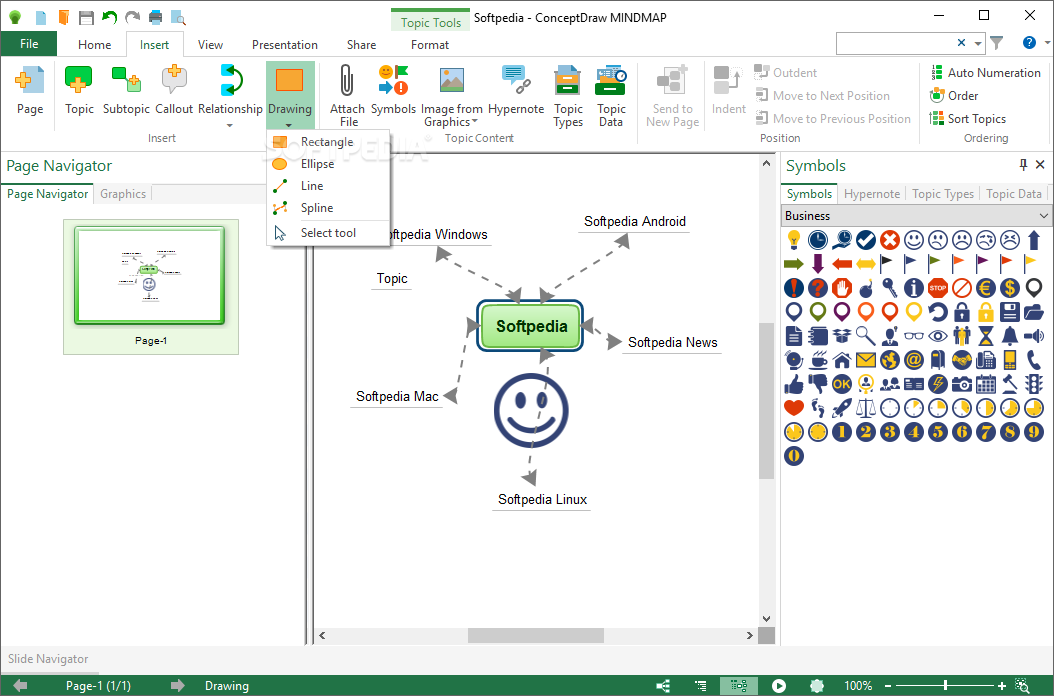
Task: Open Topic Data from the ribbon
Action: [x=610, y=96]
